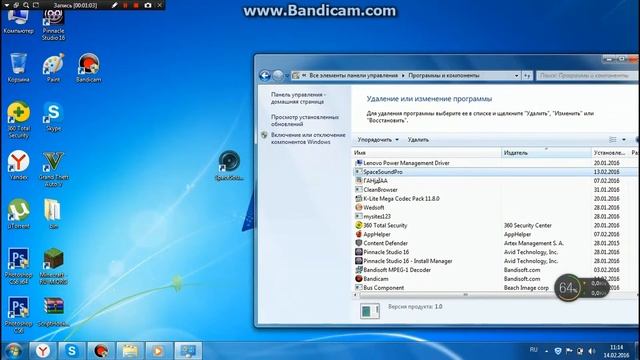Open the address bar history dropdown

coord(516,76)
